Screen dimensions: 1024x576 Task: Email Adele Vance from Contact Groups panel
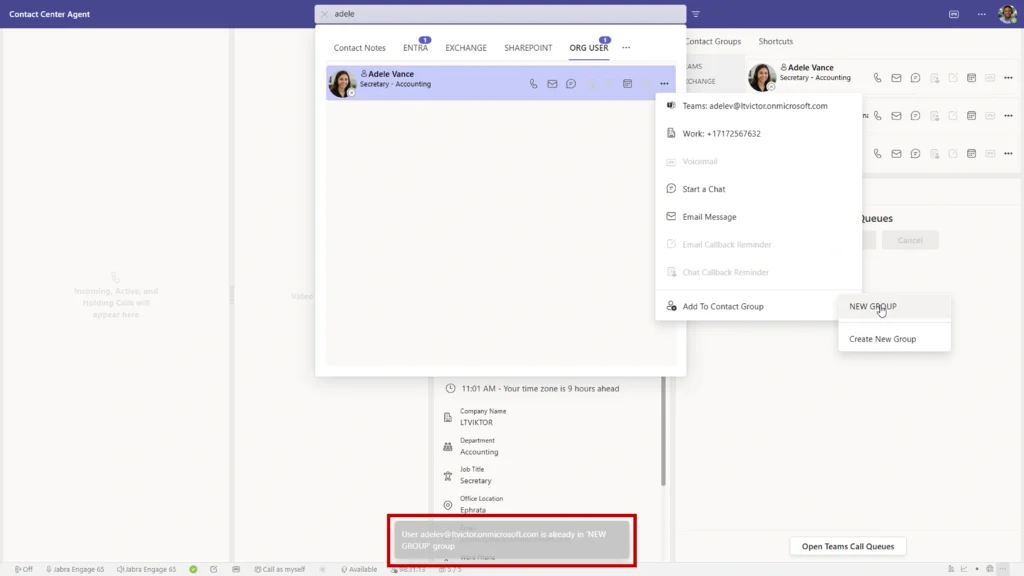(896, 78)
